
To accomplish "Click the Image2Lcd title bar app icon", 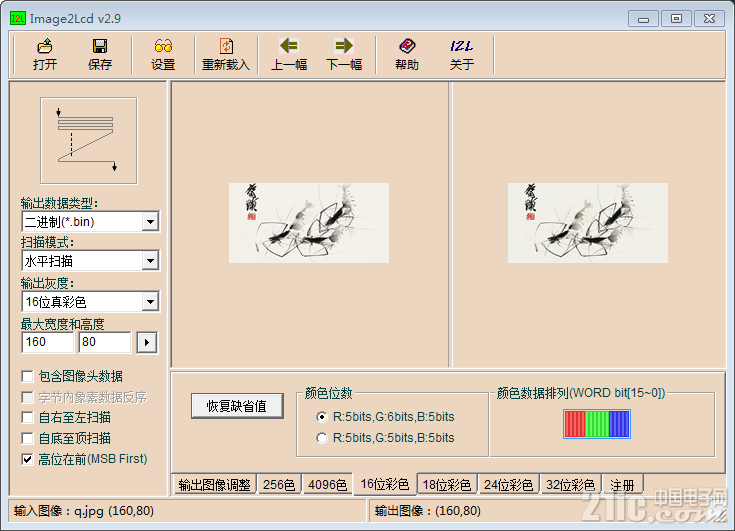I will [x=18, y=18].
